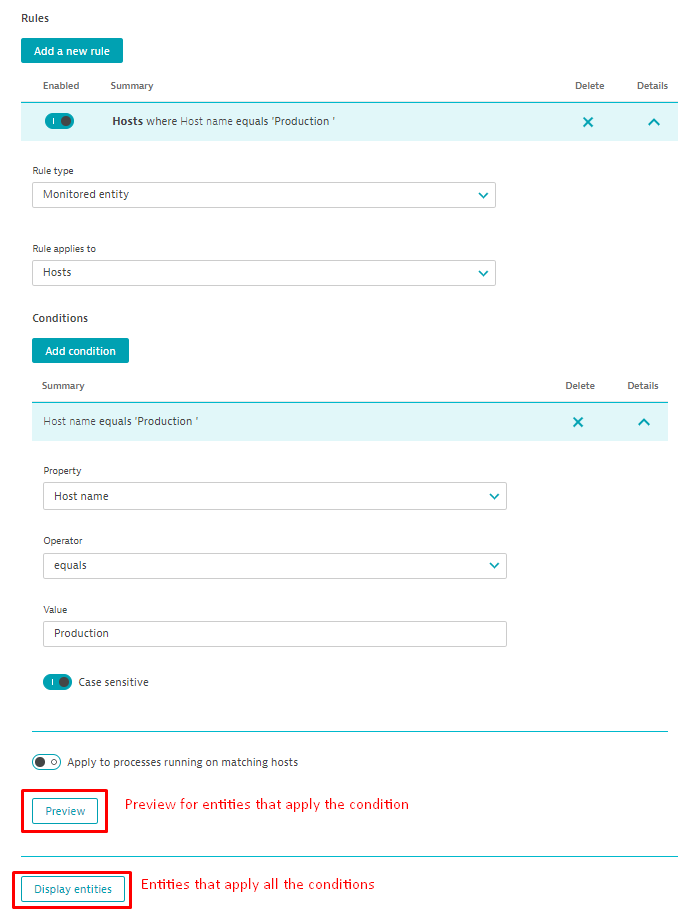The height and width of the screenshot is (923, 698).
Task: Click the chevron arrow in Rule type dropdown
Action: tap(484, 195)
